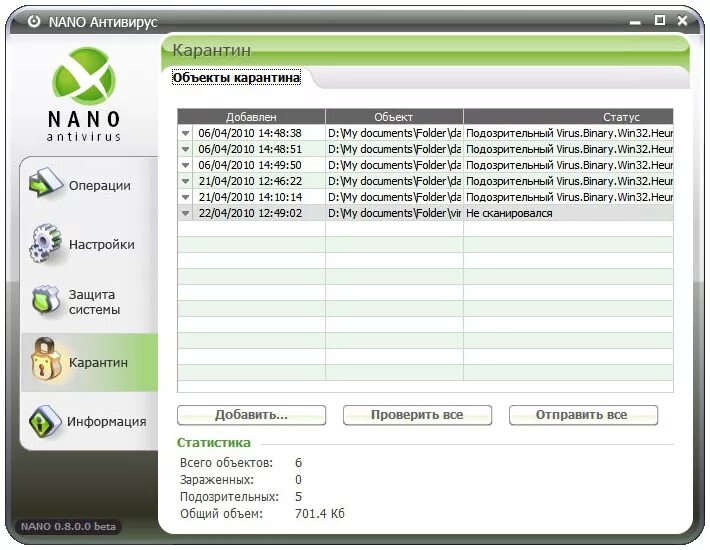This screenshot has width=710, height=550.
Task: Click the Отправить все button
Action: pos(583,415)
